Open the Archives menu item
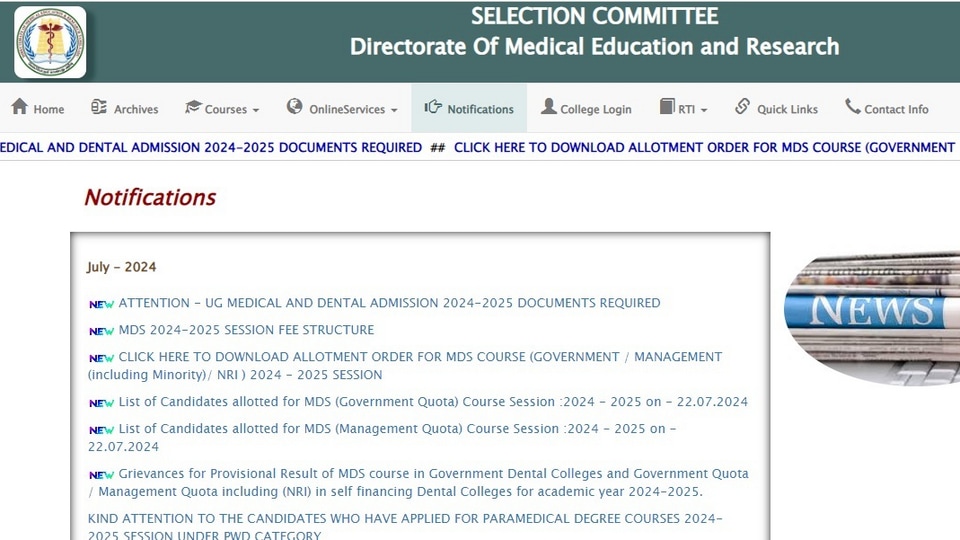The width and height of the screenshot is (960, 540). pos(124,108)
